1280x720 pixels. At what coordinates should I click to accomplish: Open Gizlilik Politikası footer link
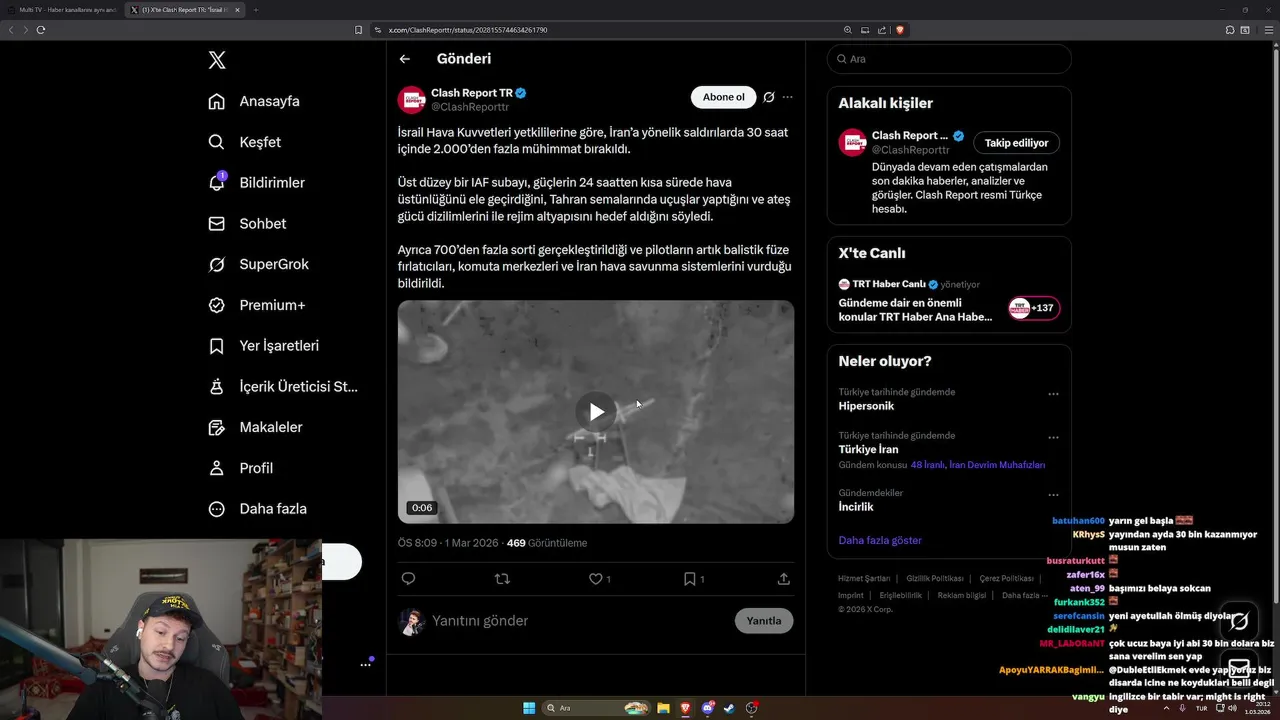tap(935, 578)
